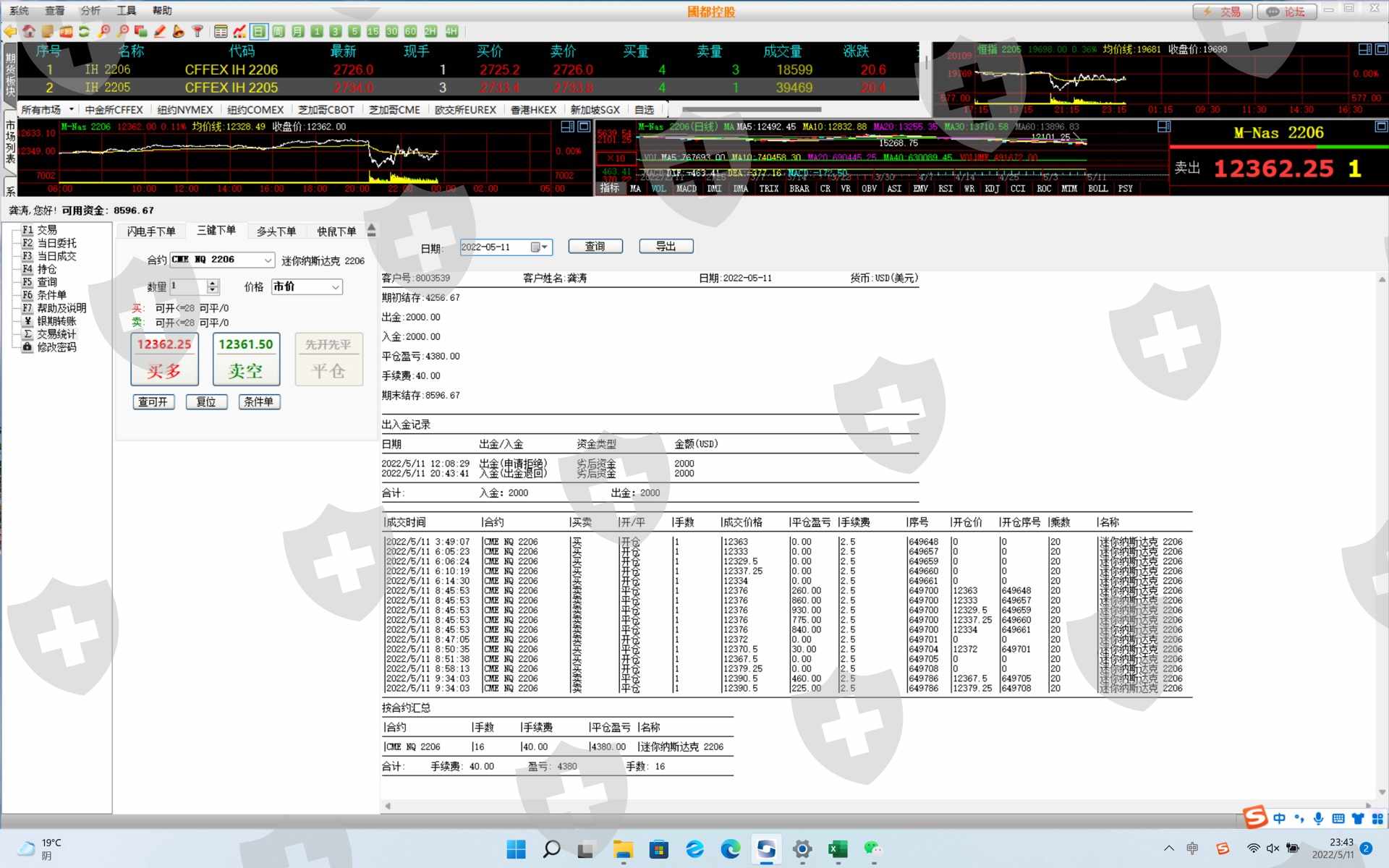Click the market tabs horizontal scrollbar

(752, 110)
